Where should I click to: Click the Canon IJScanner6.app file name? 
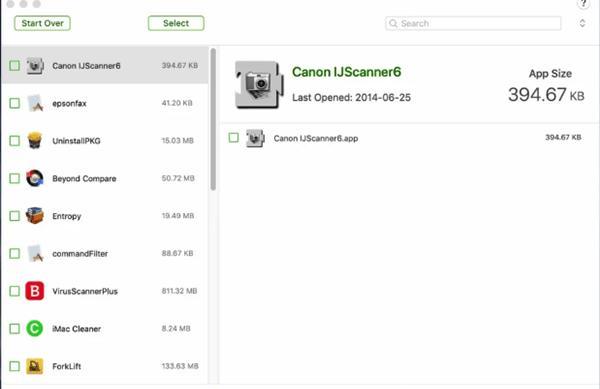pyautogui.click(x=316, y=138)
